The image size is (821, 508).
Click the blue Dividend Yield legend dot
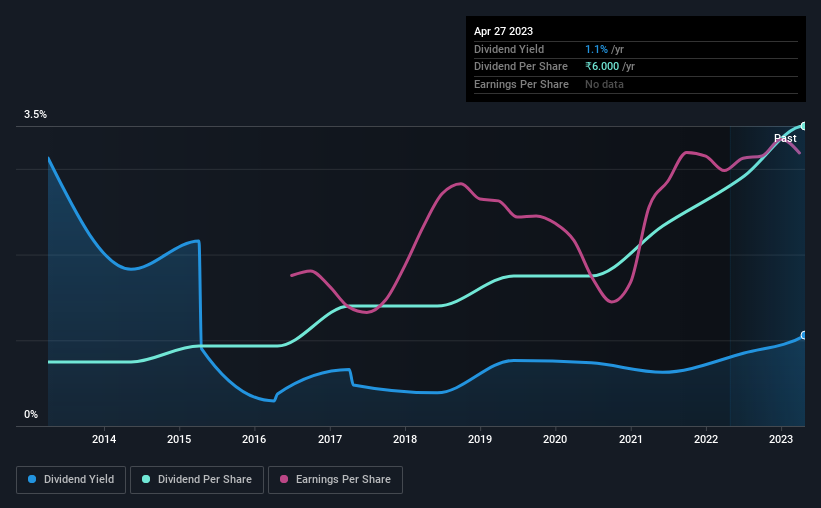pyautogui.click(x=32, y=479)
